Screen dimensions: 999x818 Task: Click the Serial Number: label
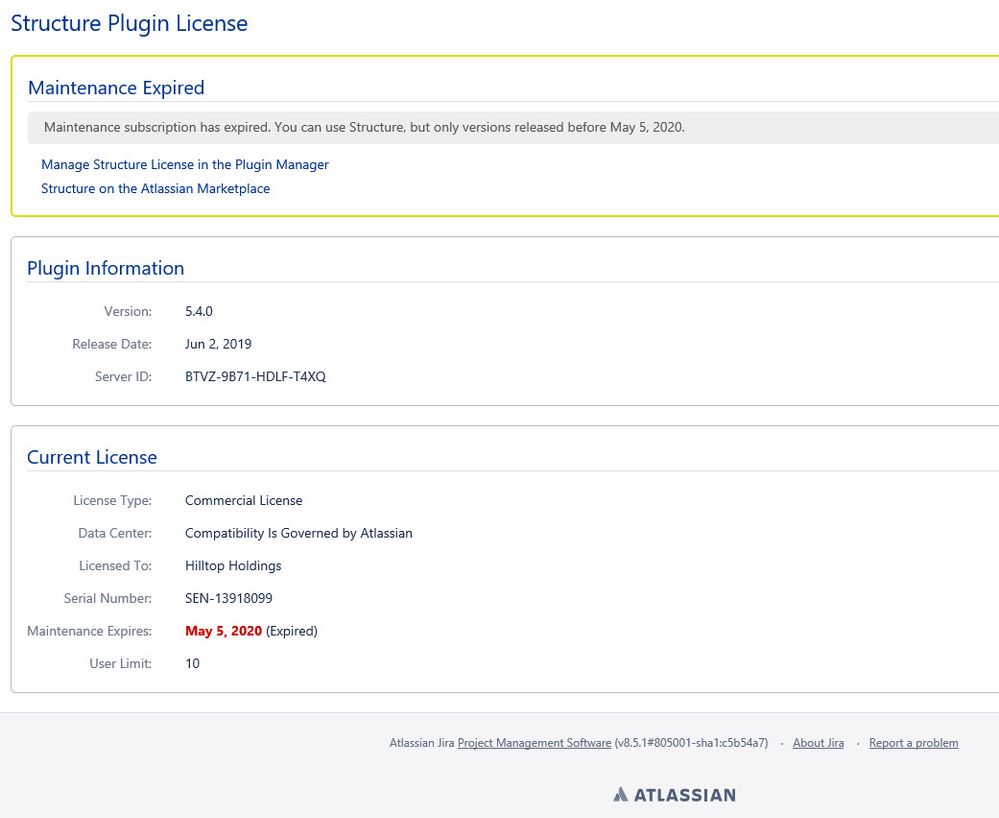(x=108, y=598)
